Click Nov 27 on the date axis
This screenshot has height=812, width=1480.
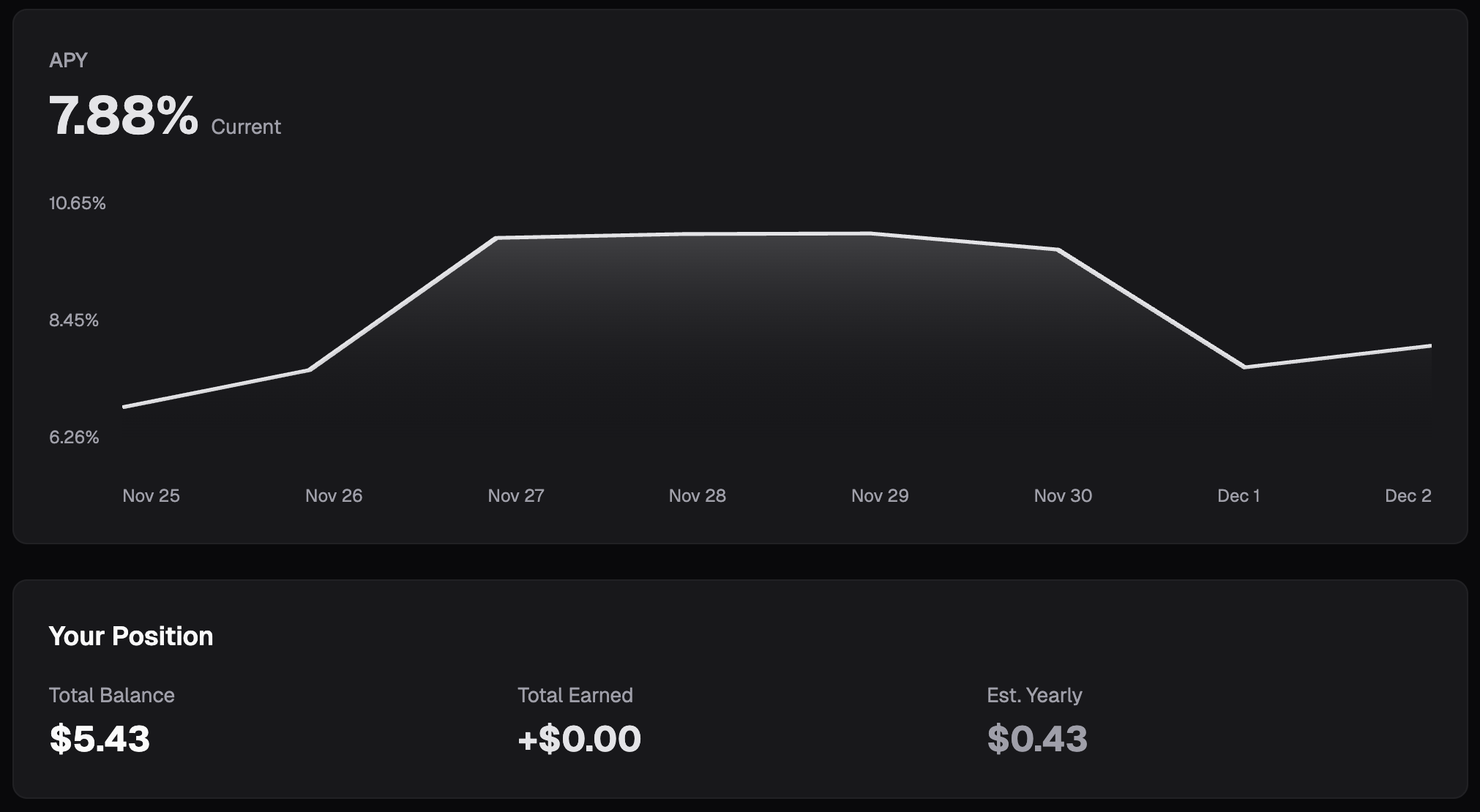[x=516, y=495]
